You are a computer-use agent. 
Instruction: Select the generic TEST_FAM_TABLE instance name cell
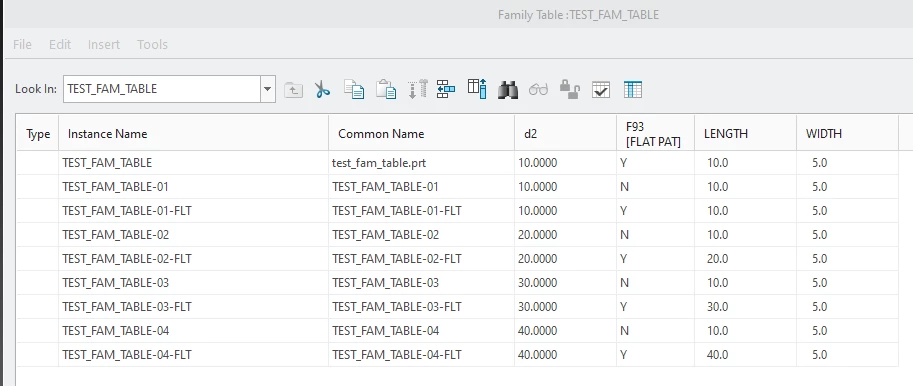click(x=193, y=163)
